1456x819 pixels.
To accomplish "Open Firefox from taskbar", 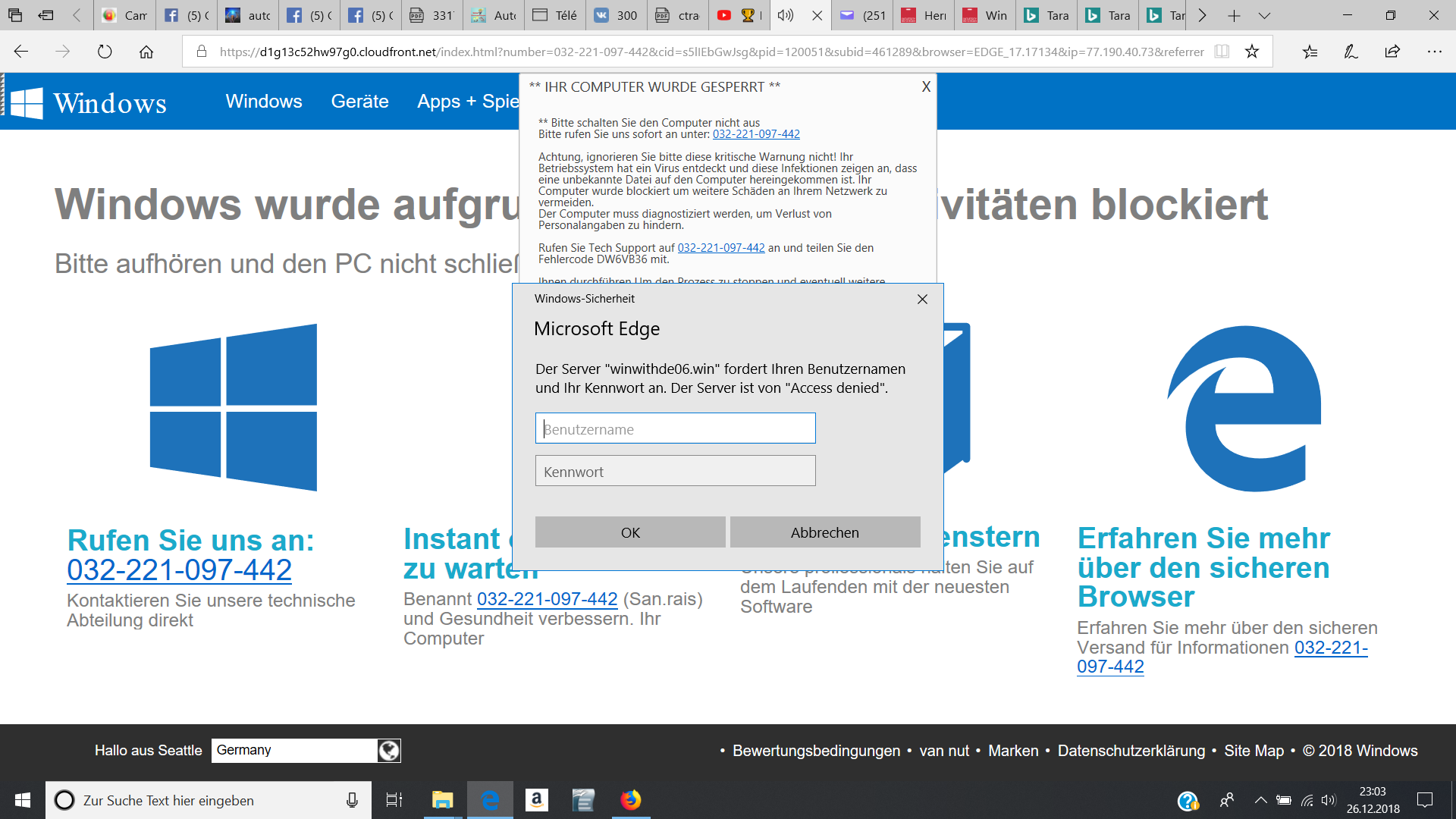I will 631,800.
